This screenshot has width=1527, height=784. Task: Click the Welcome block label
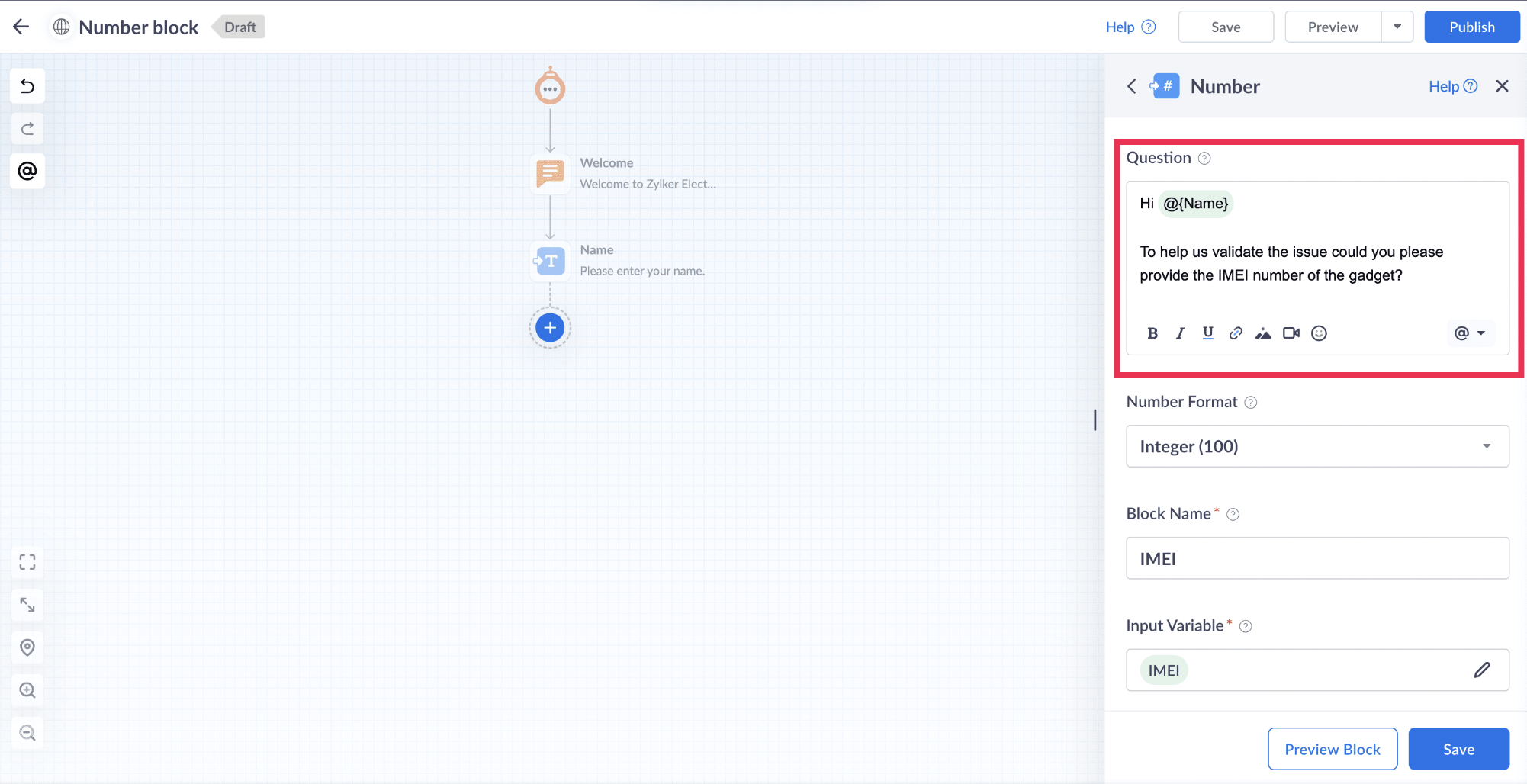pos(606,163)
